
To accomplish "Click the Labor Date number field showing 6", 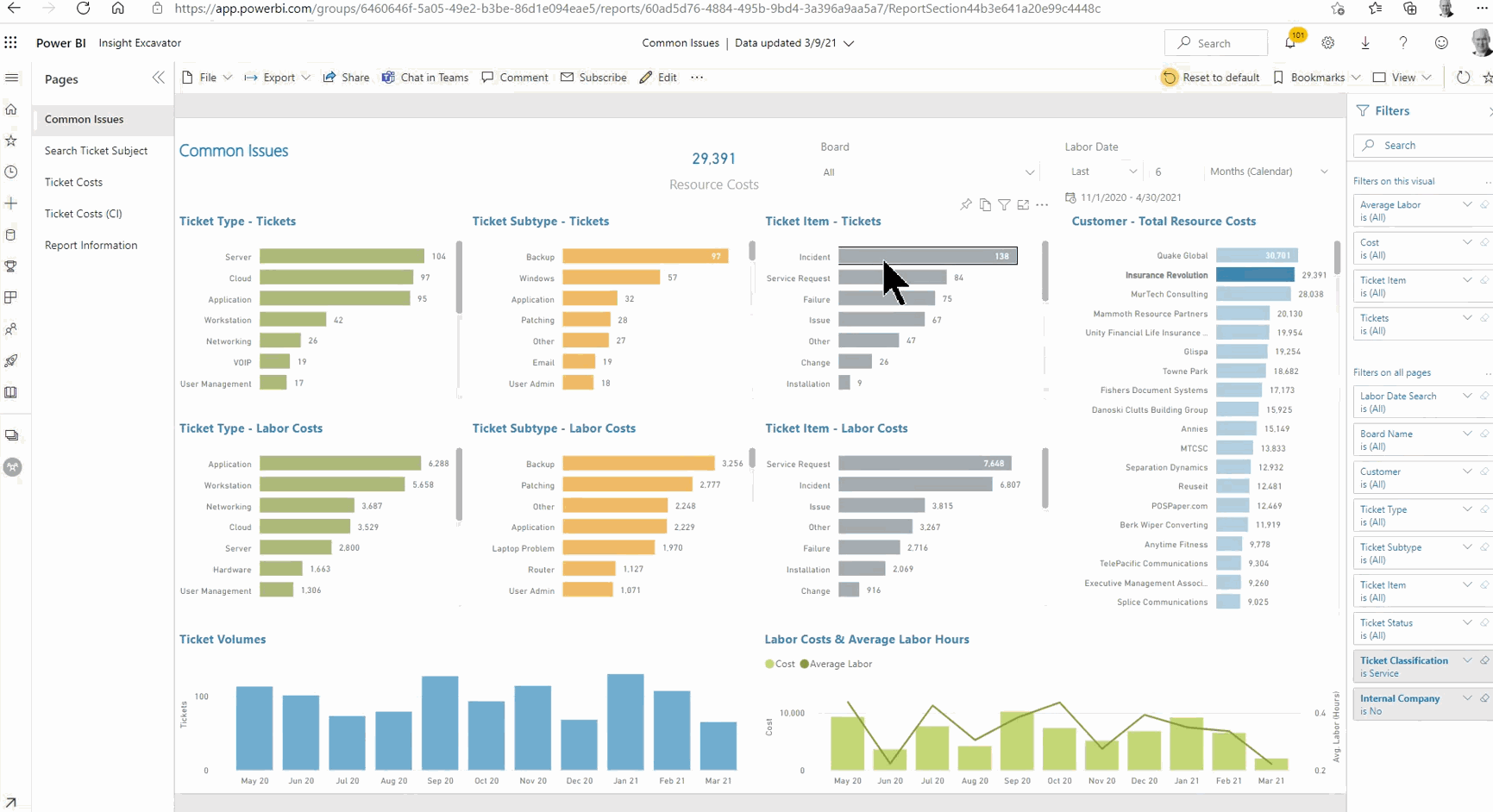I will (1173, 172).
